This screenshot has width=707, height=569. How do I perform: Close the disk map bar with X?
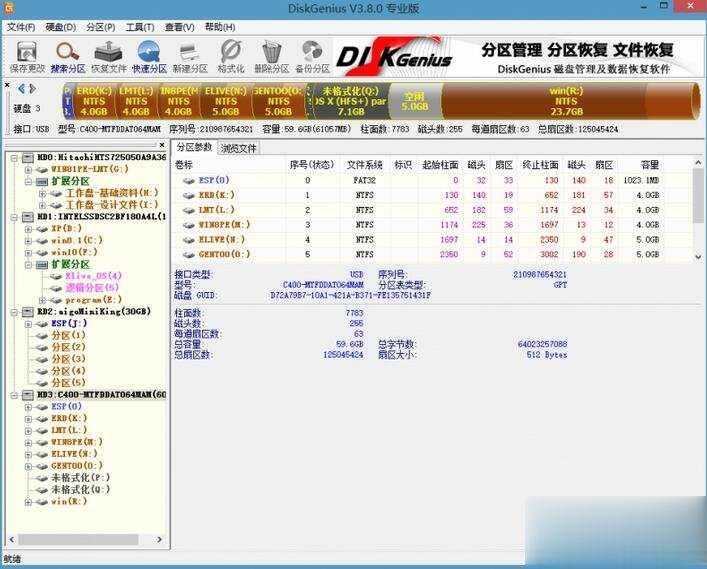pos(7,85)
